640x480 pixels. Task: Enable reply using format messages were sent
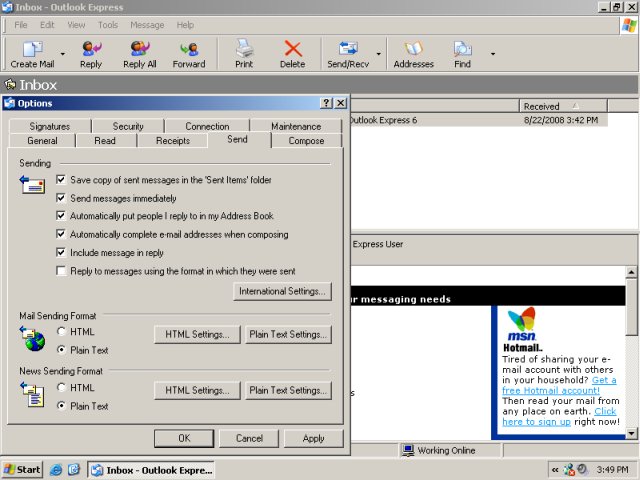pos(61,271)
